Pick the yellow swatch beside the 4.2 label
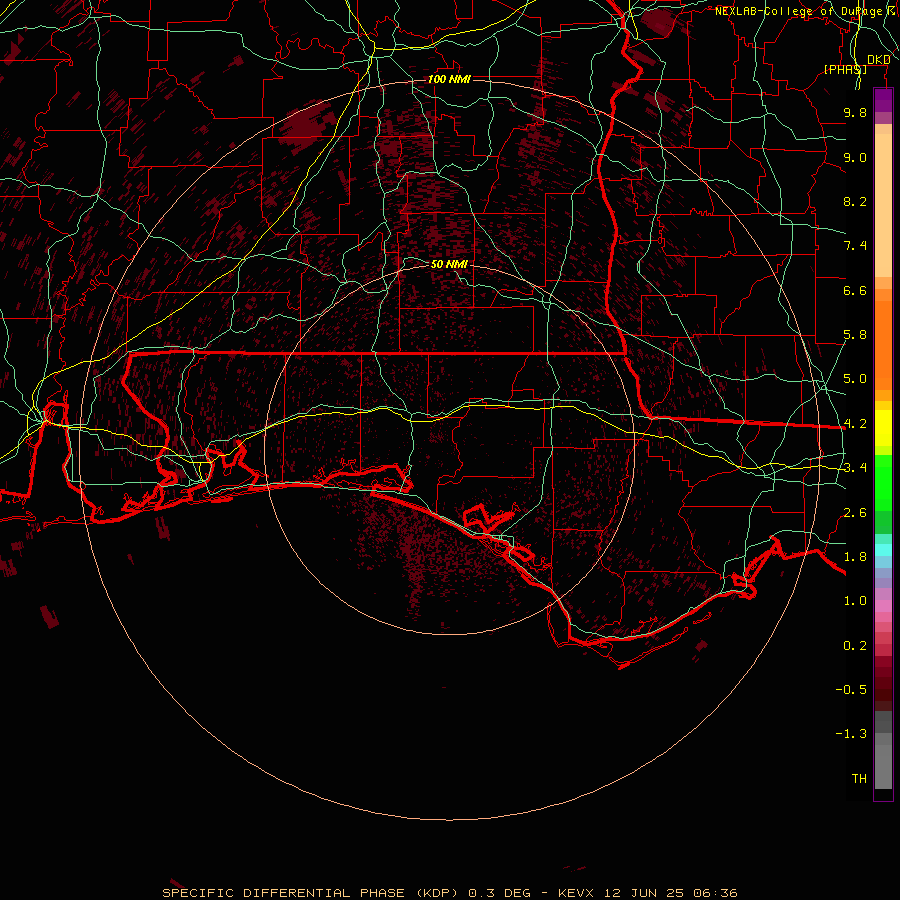Viewport: 900px width, 900px height. [883, 428]
